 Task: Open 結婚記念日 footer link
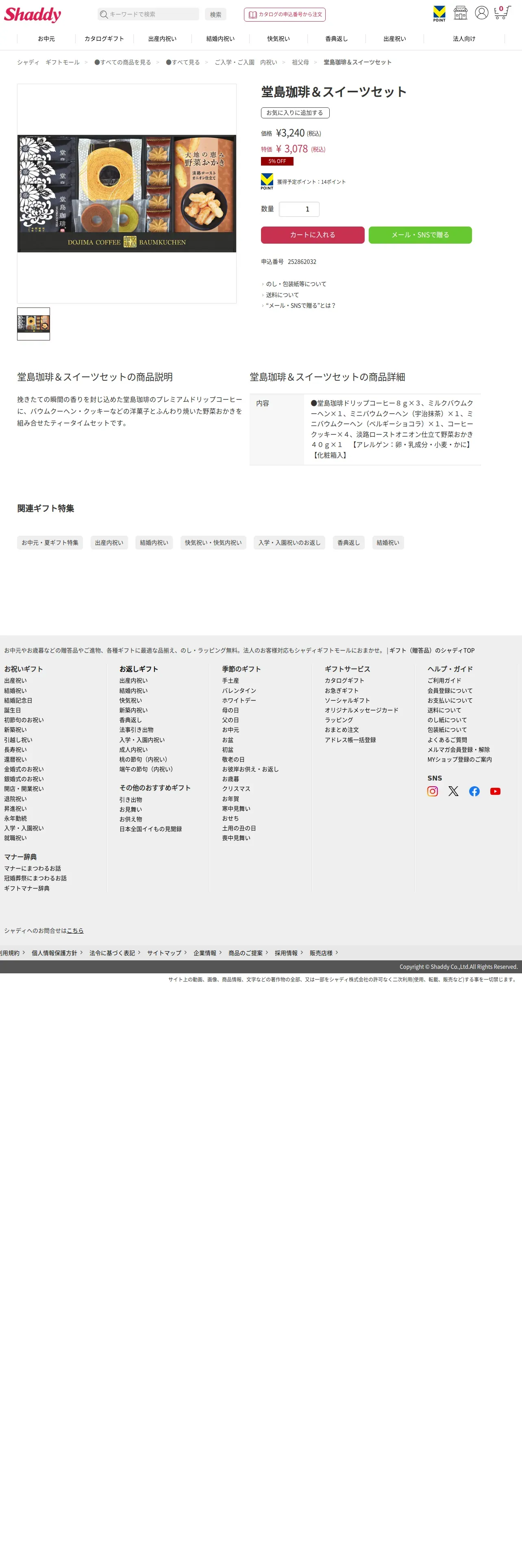(x=18, y=700)
